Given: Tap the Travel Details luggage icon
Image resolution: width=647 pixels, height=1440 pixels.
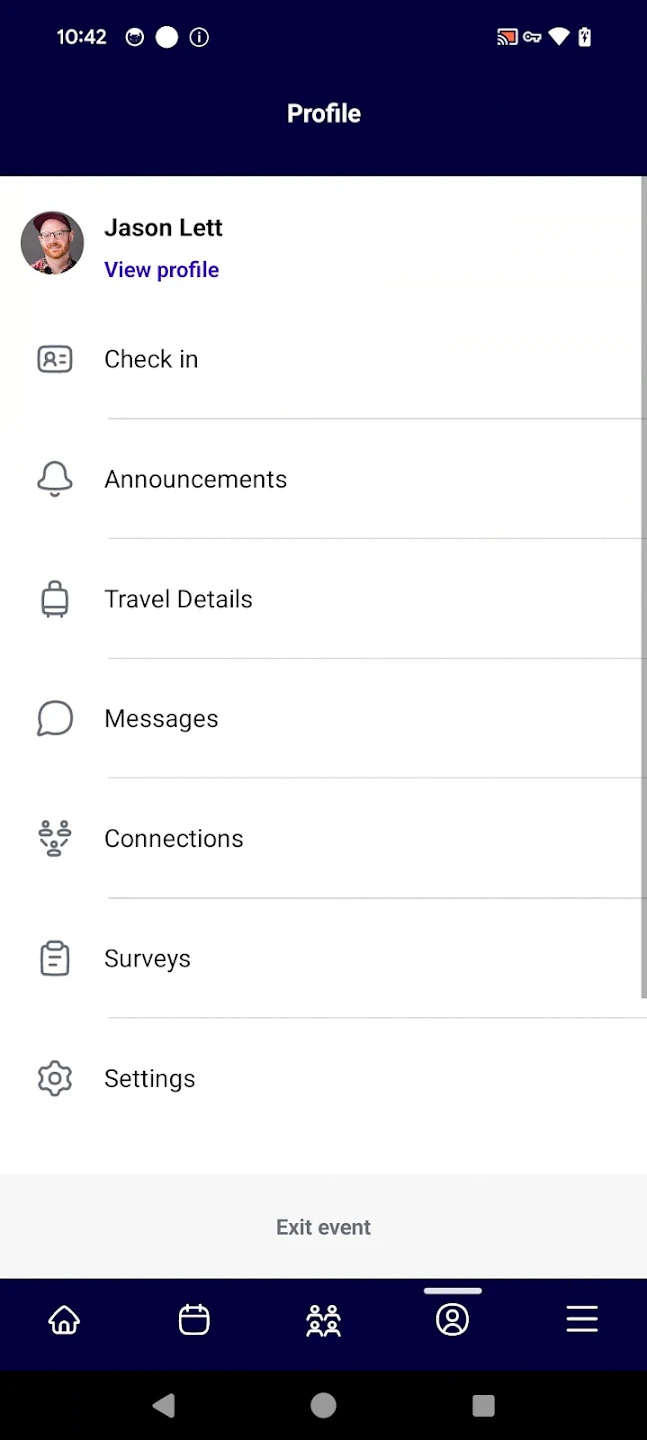Looking at the screenshot, I should [x=55, y=599].
